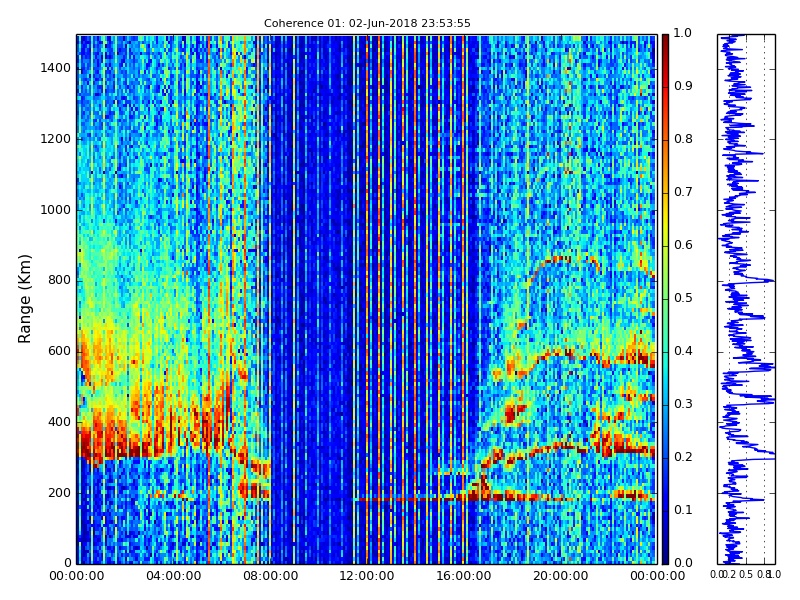
Task: Click the 08:00:00 time tick label
Action: click(x=270, y=576)
